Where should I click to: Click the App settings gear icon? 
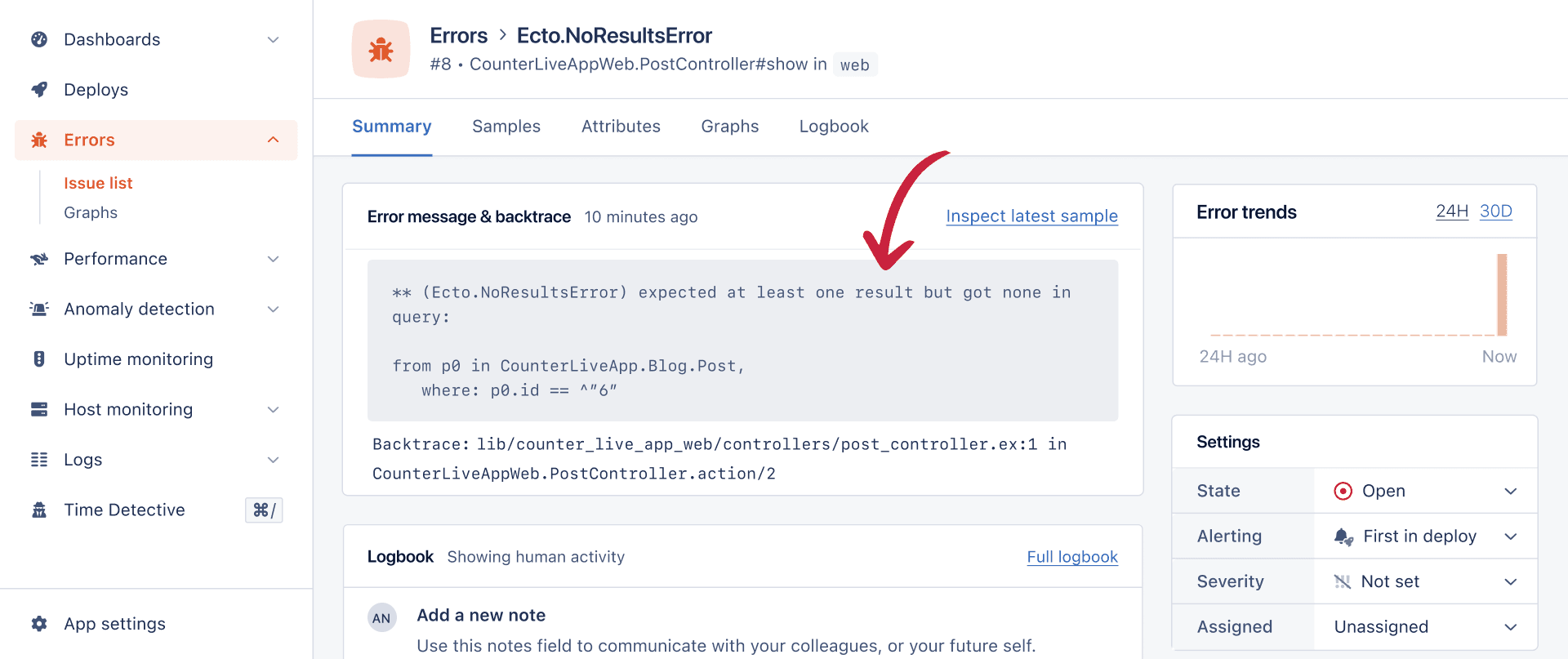pyautogui.click(x=38, y=624)
